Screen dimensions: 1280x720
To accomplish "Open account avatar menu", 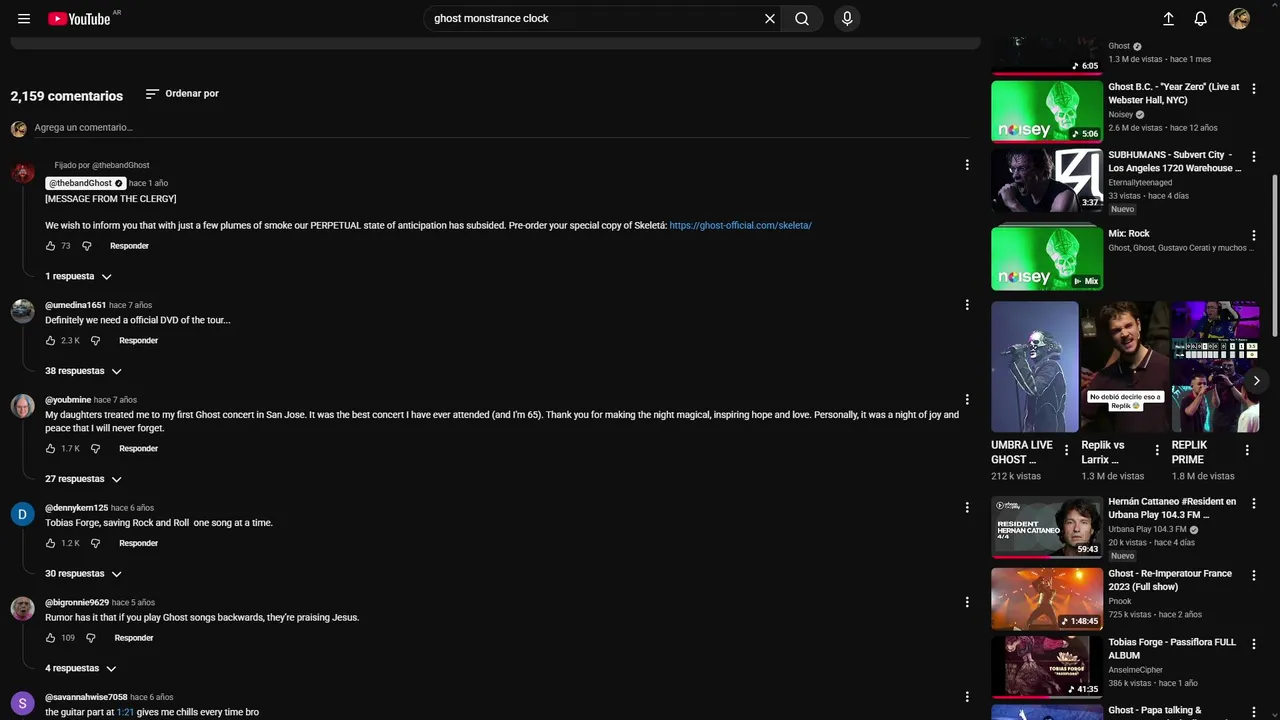I will (x=1239, y=18).
